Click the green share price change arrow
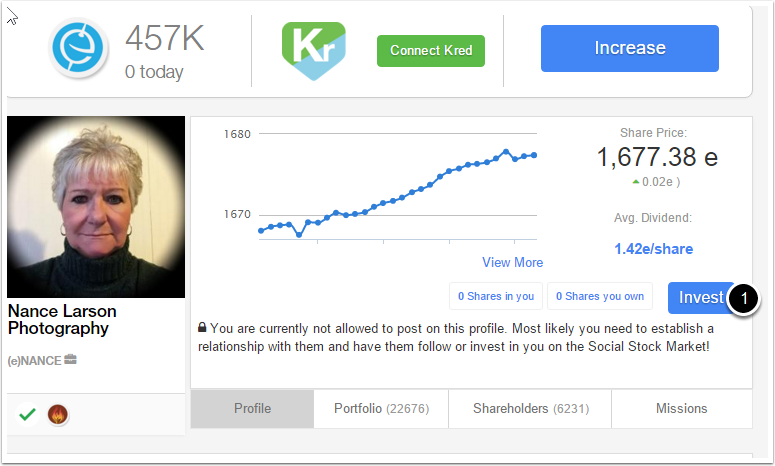775x466 pixels. tap(636, 182)
